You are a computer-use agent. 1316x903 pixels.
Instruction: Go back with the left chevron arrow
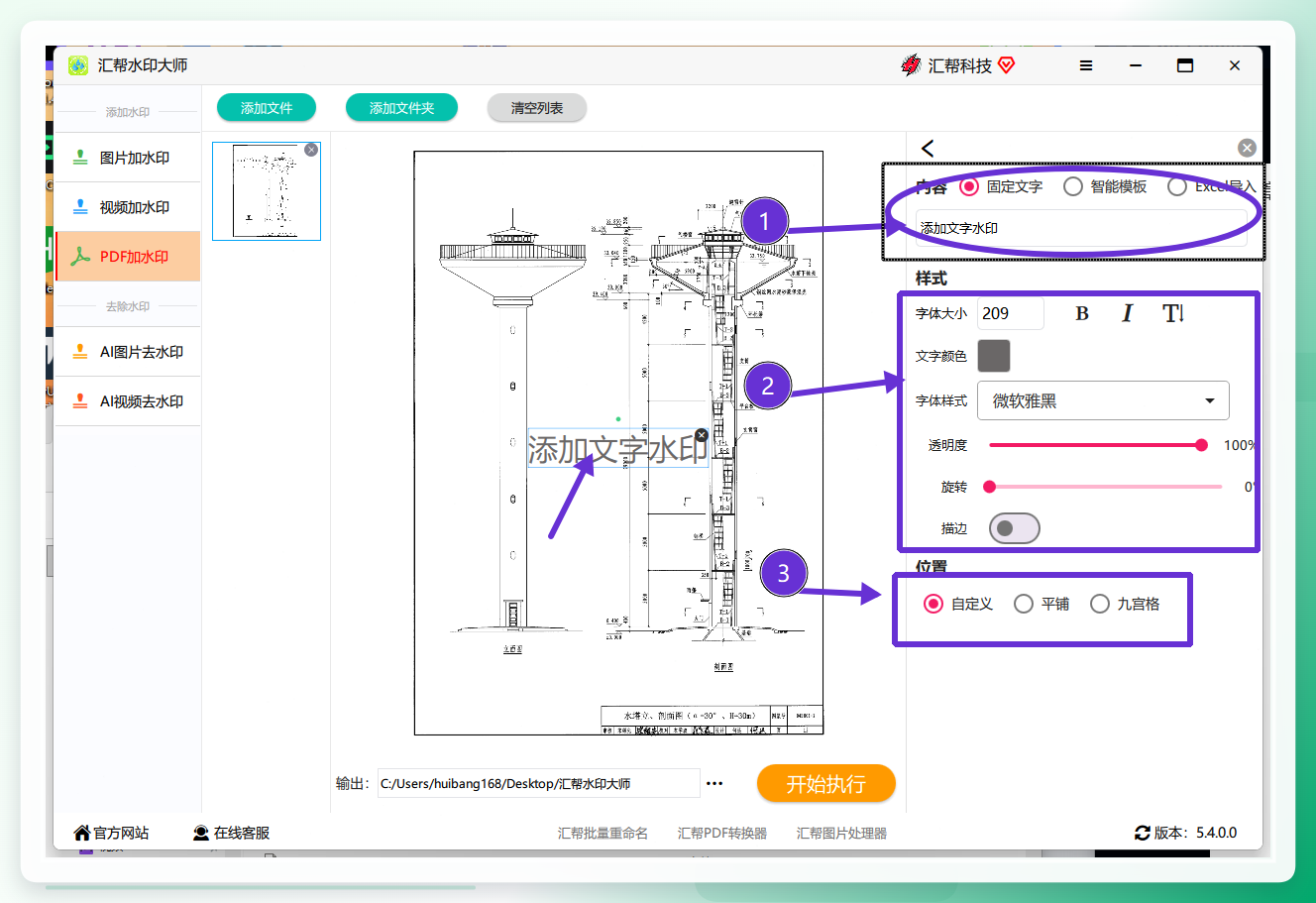928,148
